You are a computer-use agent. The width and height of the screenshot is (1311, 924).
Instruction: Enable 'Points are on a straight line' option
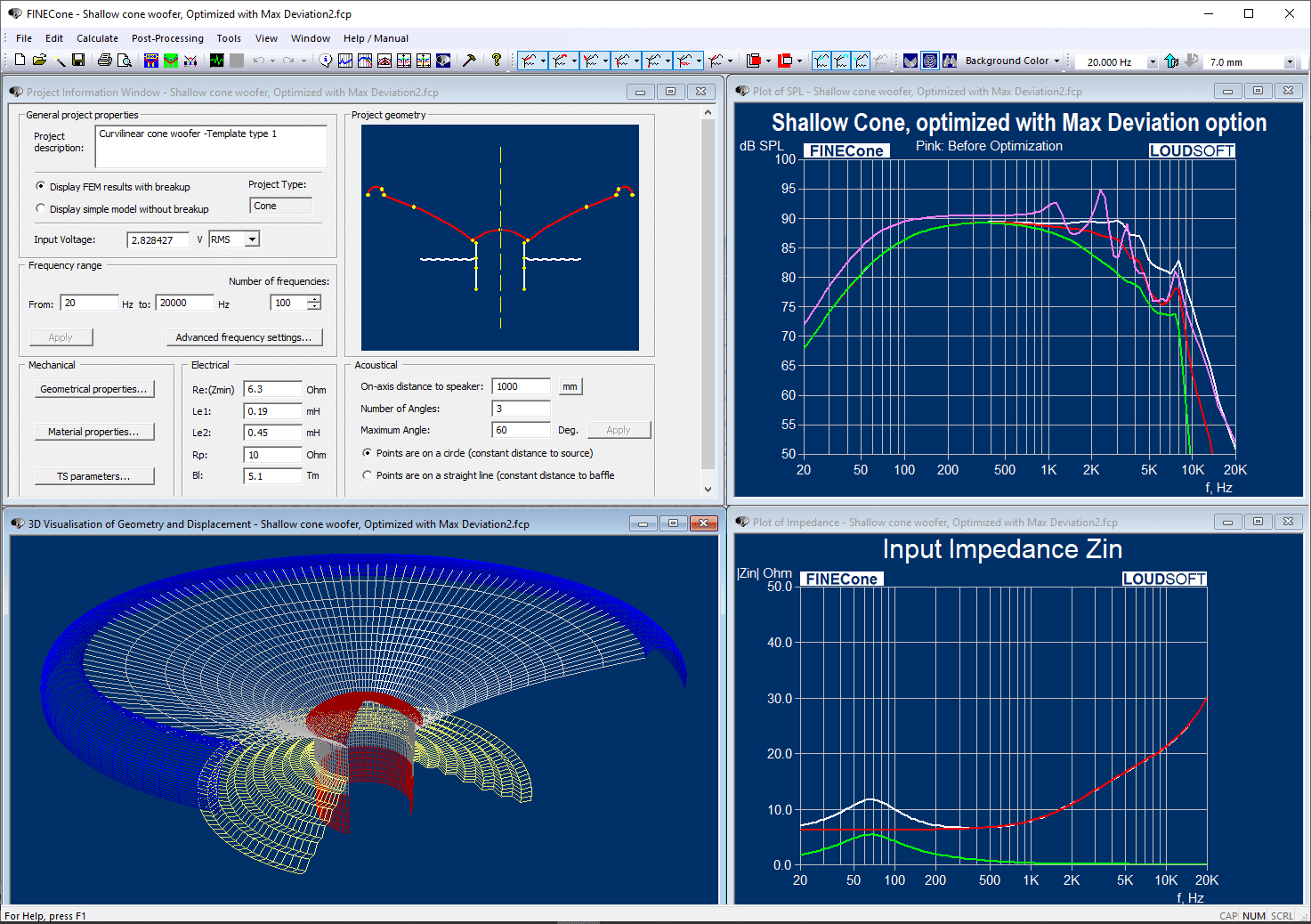tap(367, 474)
